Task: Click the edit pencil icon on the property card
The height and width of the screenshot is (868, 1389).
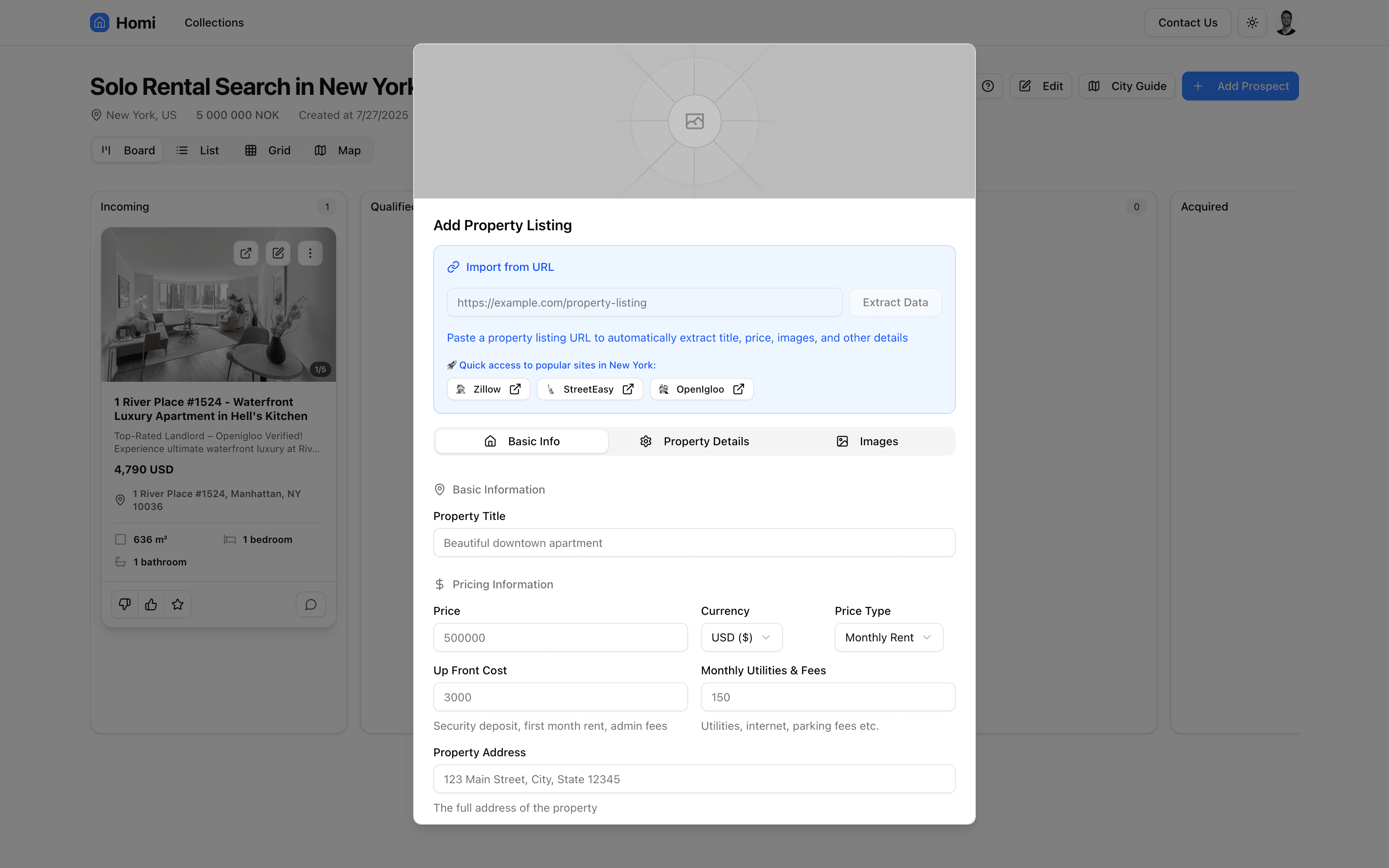Action: [x=279, y=253]
